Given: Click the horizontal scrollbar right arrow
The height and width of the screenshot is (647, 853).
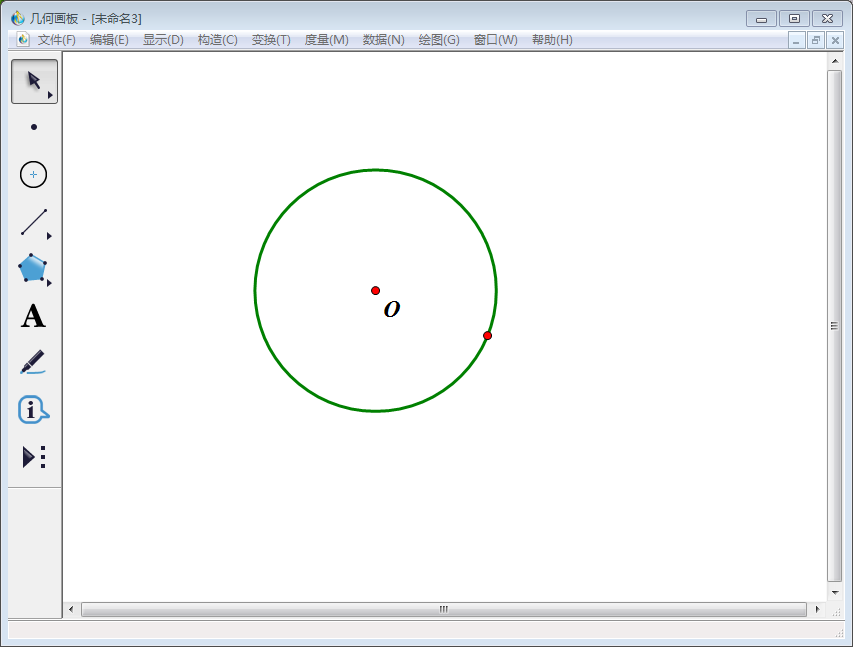Looking at the screenshot, I should coord(817,609).
